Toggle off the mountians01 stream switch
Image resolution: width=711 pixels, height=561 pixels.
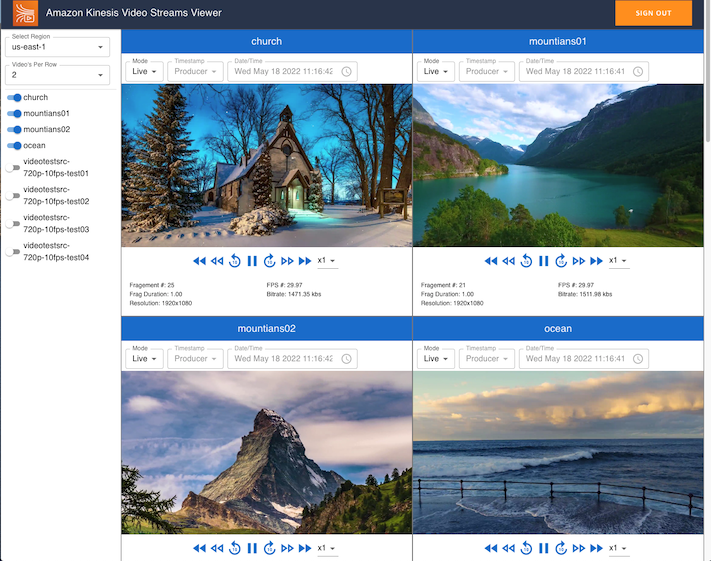pos(14,113)
